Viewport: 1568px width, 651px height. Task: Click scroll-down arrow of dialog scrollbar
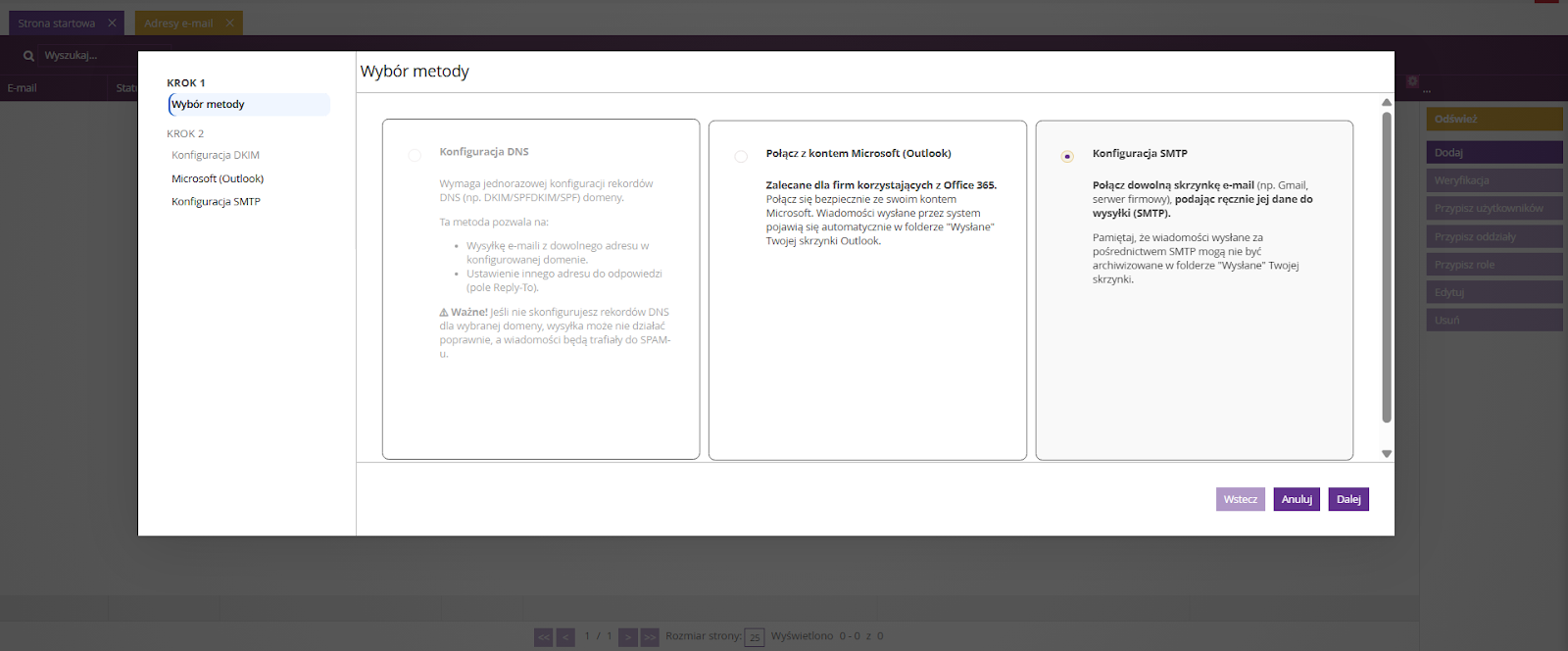1387,454
